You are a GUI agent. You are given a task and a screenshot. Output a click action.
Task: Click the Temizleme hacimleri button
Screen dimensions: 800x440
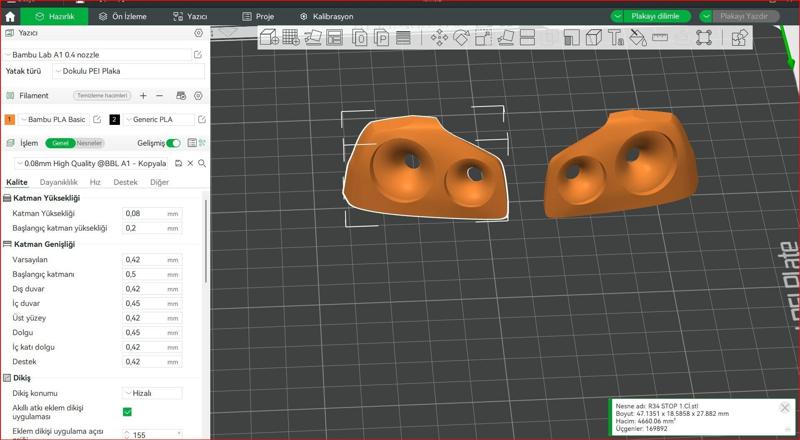tap(102, 96)
